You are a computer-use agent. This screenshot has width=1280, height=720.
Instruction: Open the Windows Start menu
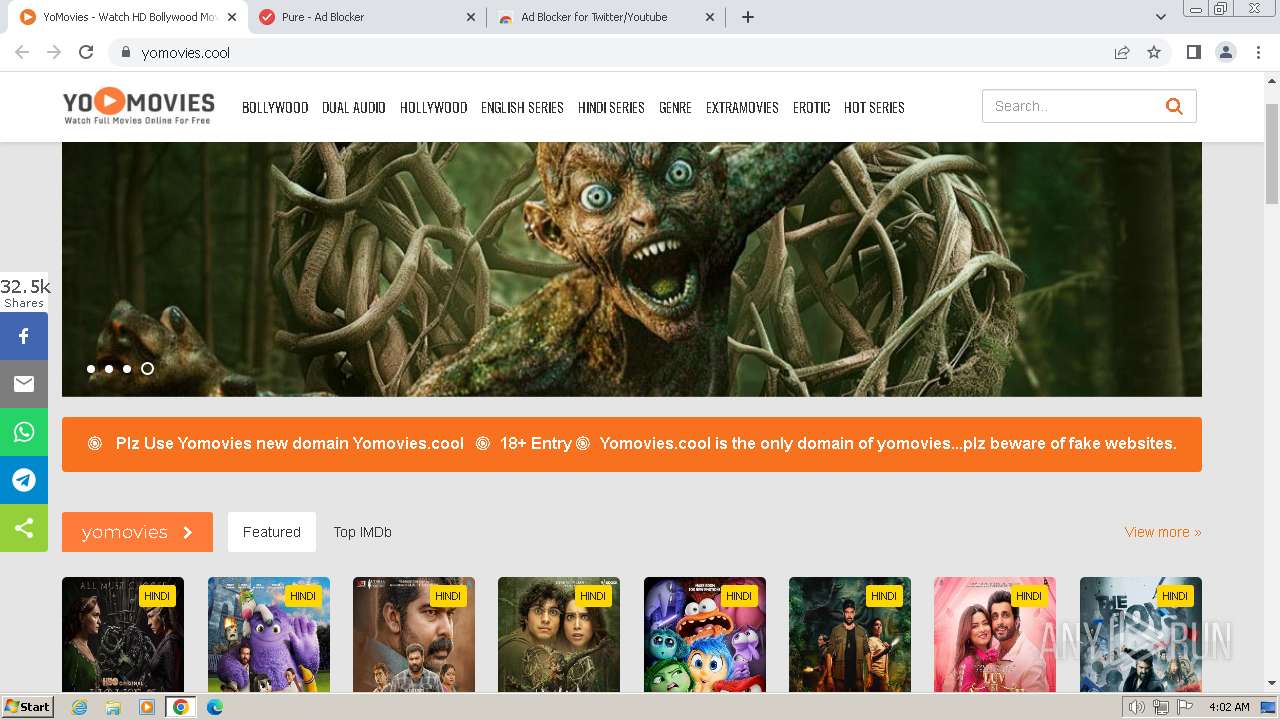pyautogui.click(x=27, y=707)
